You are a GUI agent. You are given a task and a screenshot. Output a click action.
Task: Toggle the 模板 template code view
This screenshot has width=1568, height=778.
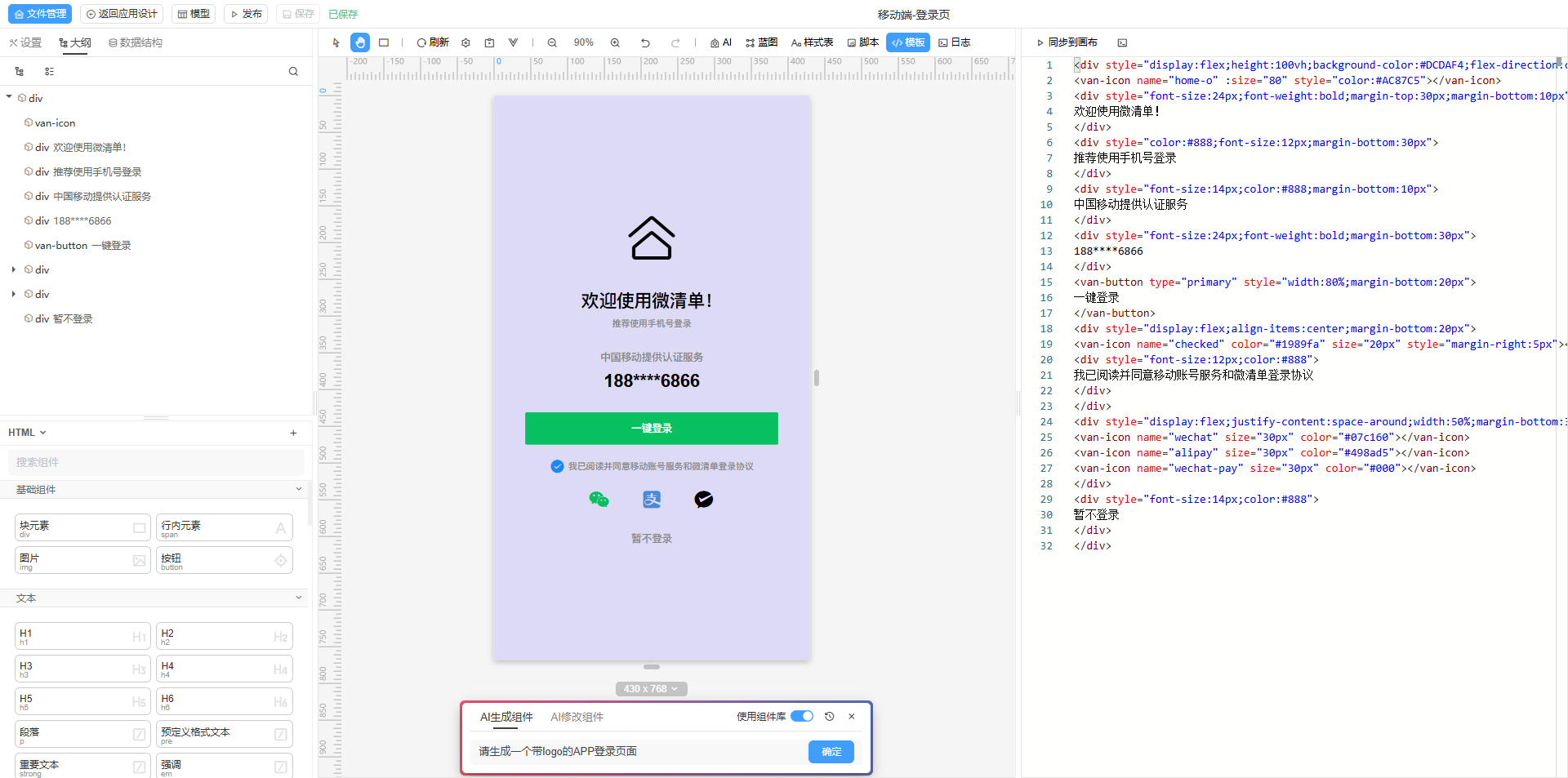click(x=907, y=42)
